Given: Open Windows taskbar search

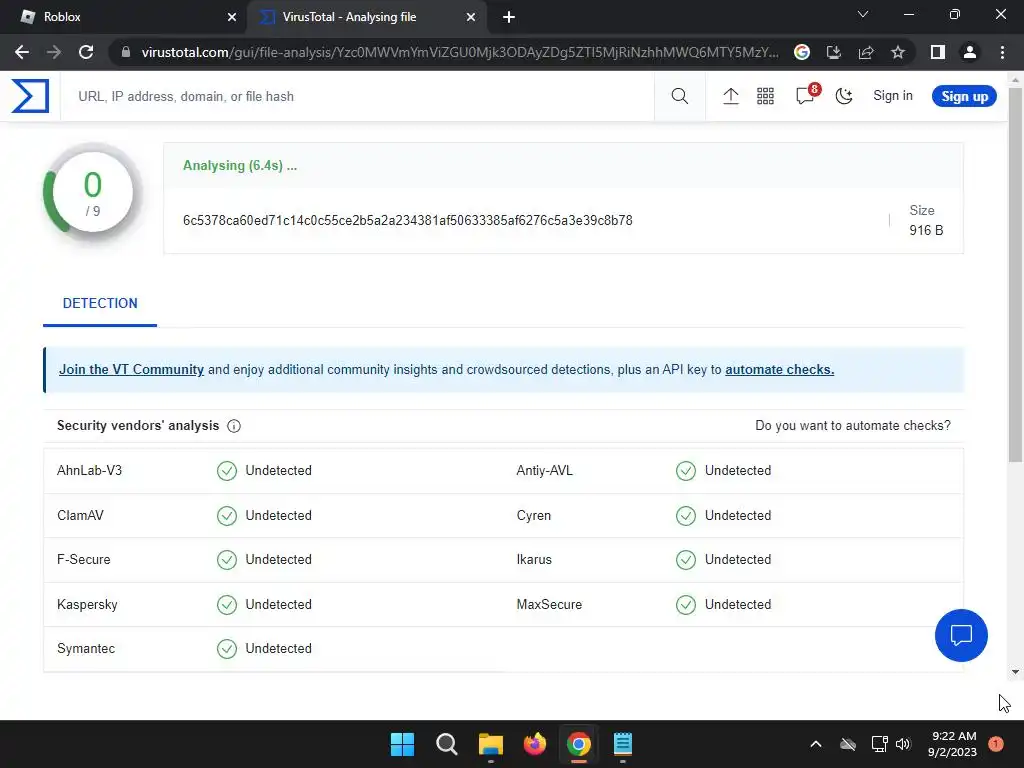Looking at the screenshot, I should tap(447, 744).
